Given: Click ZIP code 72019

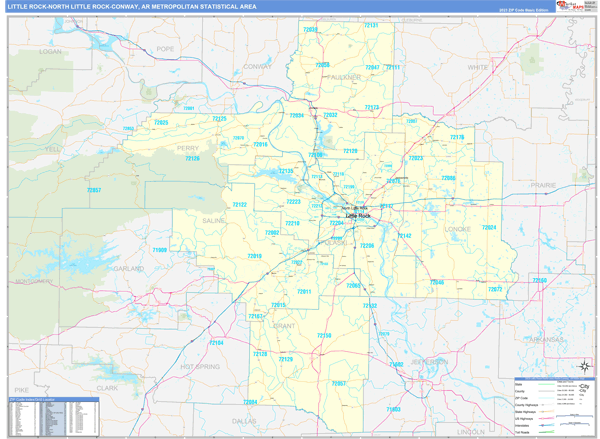Looking at the screenshot, I should click(x=254, y=256).
